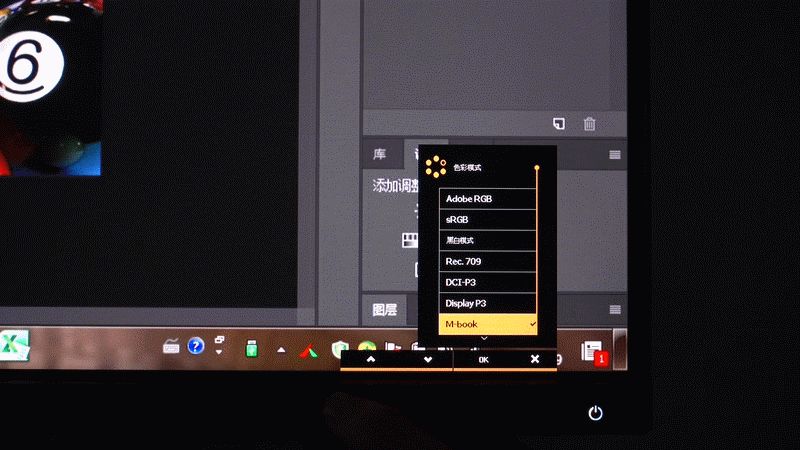
Task: Switch to the 库 tab in Photoshop
Action: 380,154
